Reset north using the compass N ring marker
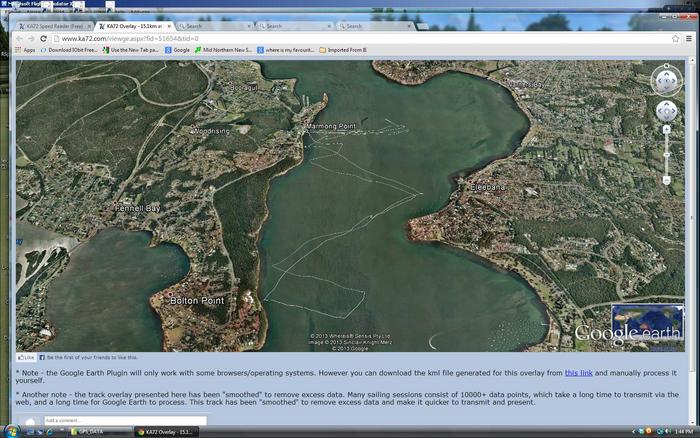Viewport: 700px width, 438px height. tap(667, 66)
